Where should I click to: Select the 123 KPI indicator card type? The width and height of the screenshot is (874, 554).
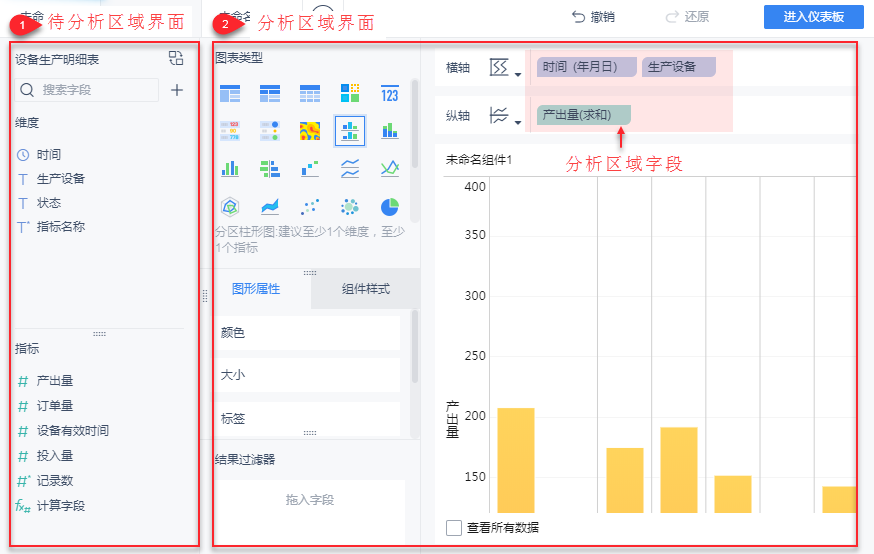pos(390,94)
